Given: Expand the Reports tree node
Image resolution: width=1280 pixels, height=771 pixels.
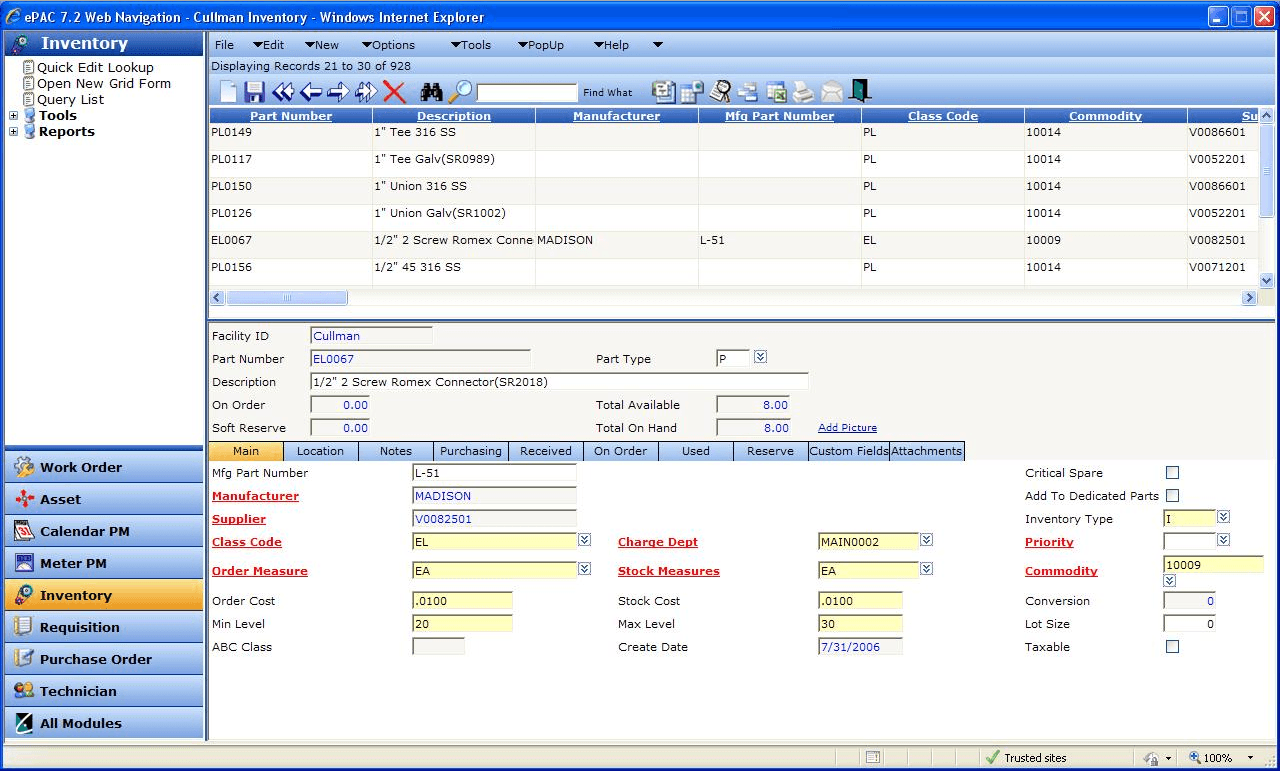Looking at the screenshot, I should pos(14,132).
